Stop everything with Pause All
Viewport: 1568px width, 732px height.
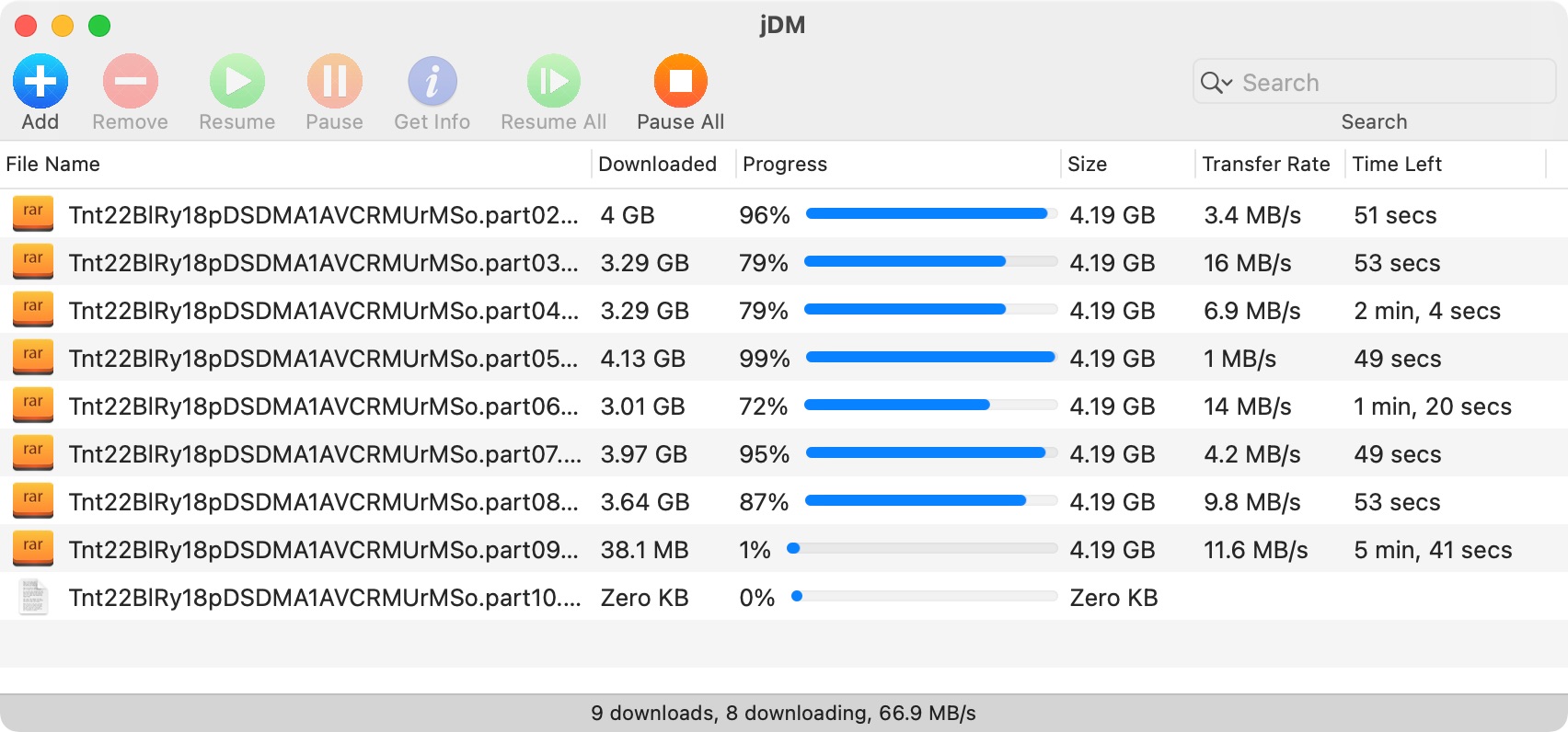point(680,82)
